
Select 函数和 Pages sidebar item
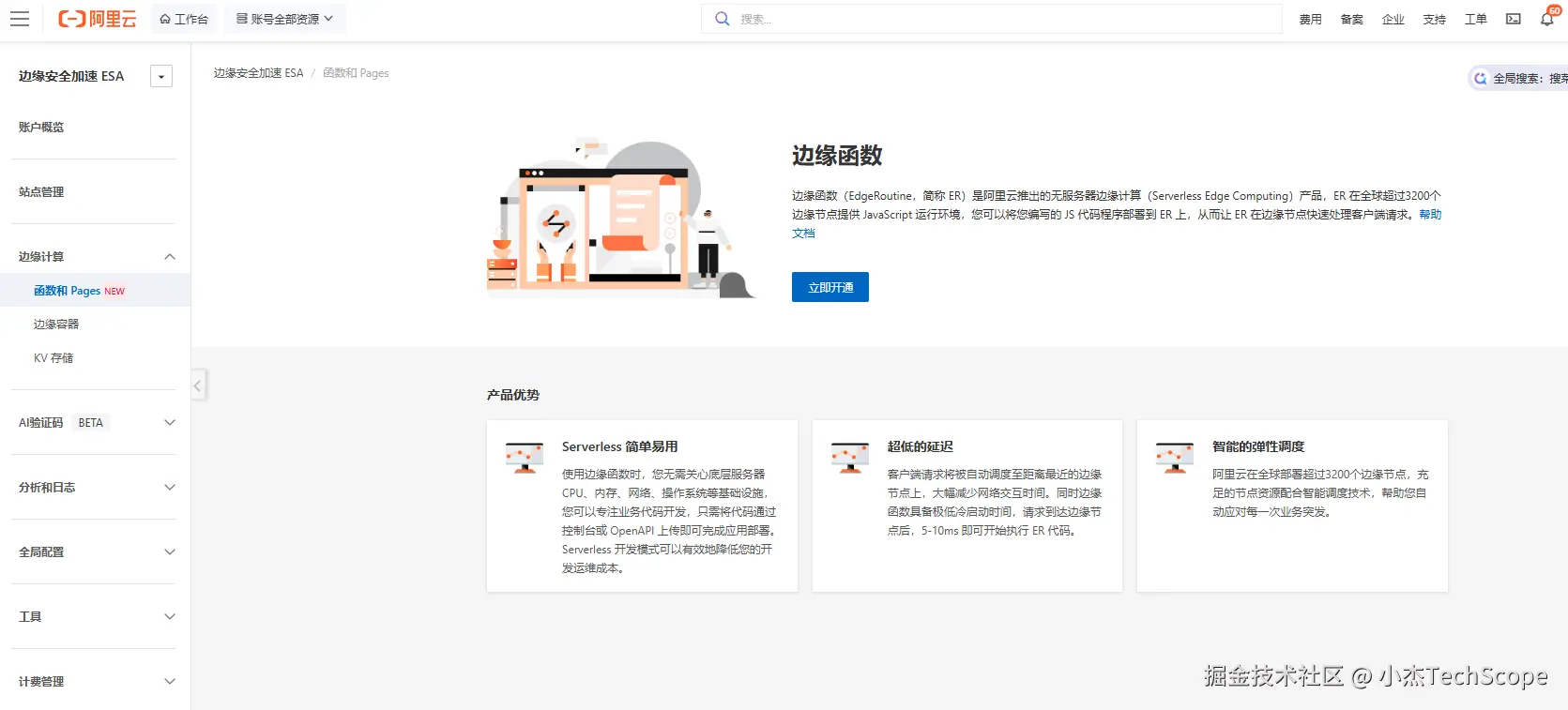coord(94,291)
